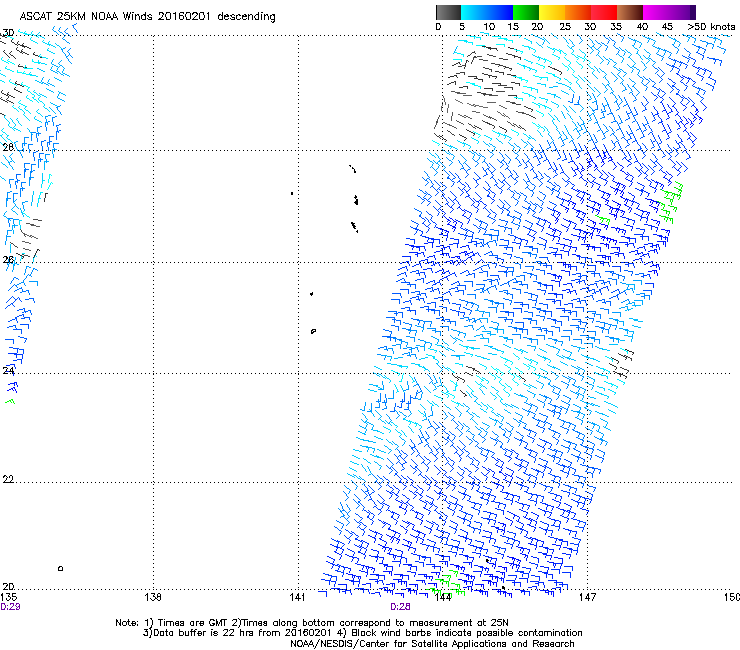The image size is (740, 650).
Task: Click the title 'ASCAT 25KM NOAA Winds 20160201 descending'
Action: click(147, 16)
